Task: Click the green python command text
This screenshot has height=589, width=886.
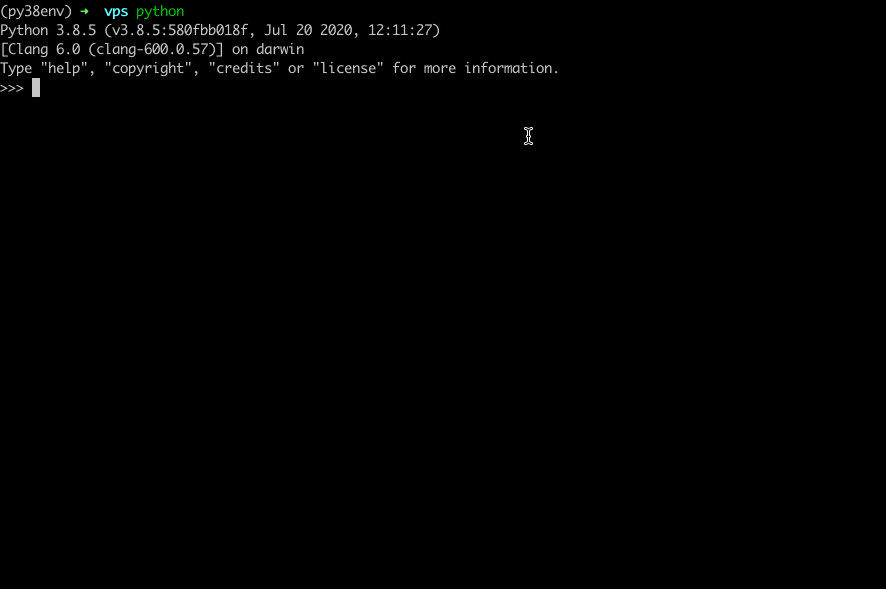Action: pos(160,12)
